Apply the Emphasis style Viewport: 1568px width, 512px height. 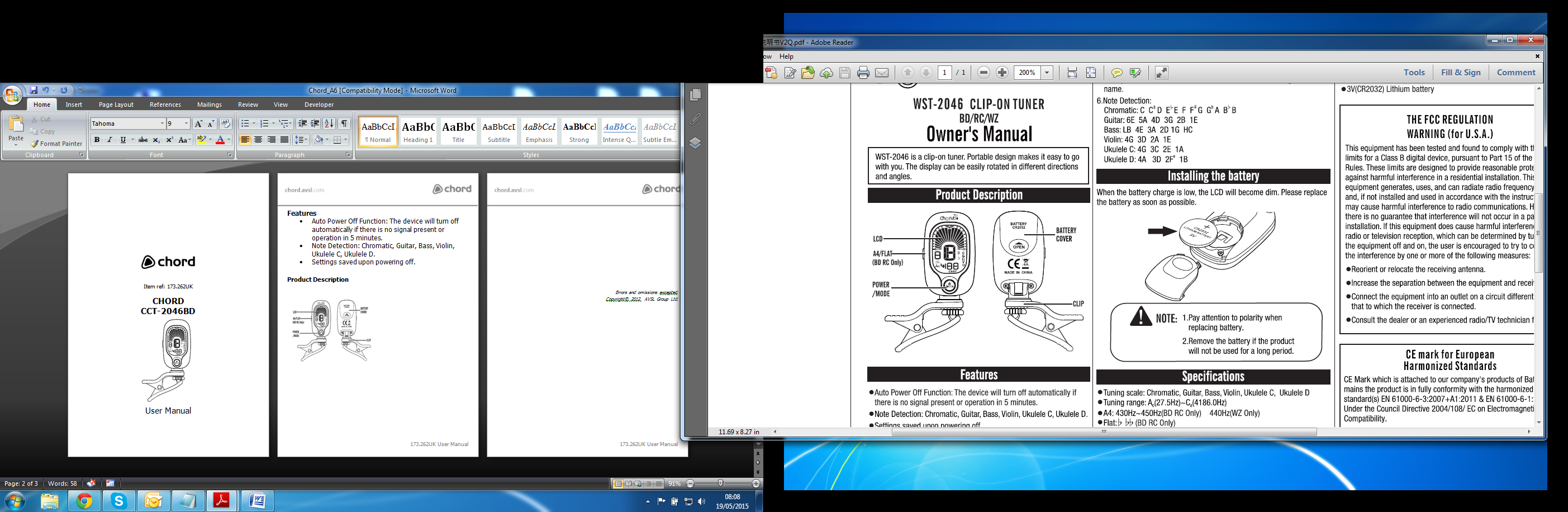539,131
